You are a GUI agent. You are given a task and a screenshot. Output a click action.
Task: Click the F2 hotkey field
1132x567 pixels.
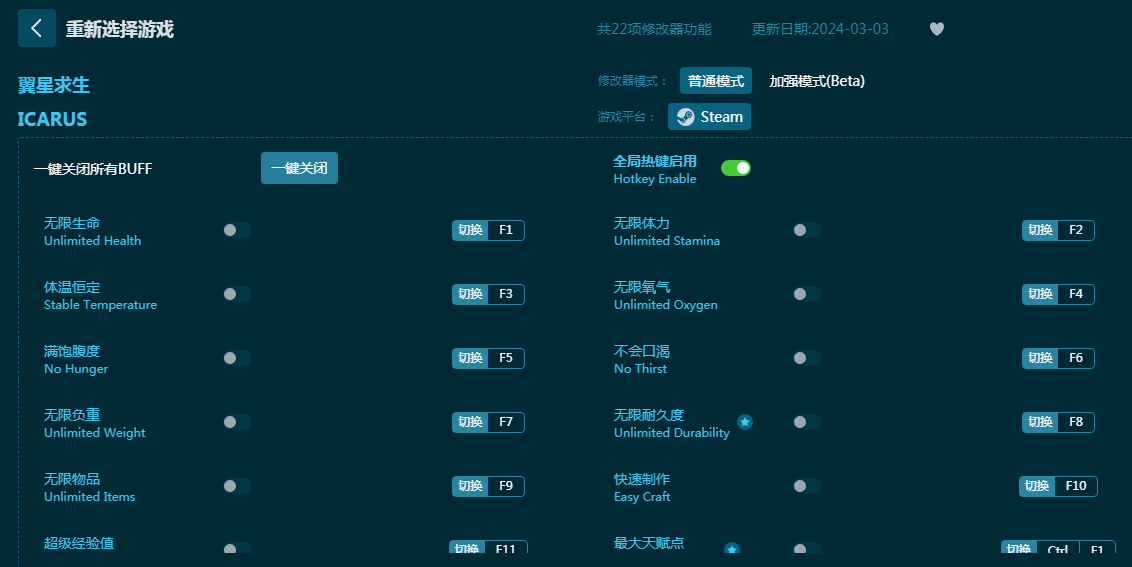pos(1076,230)
